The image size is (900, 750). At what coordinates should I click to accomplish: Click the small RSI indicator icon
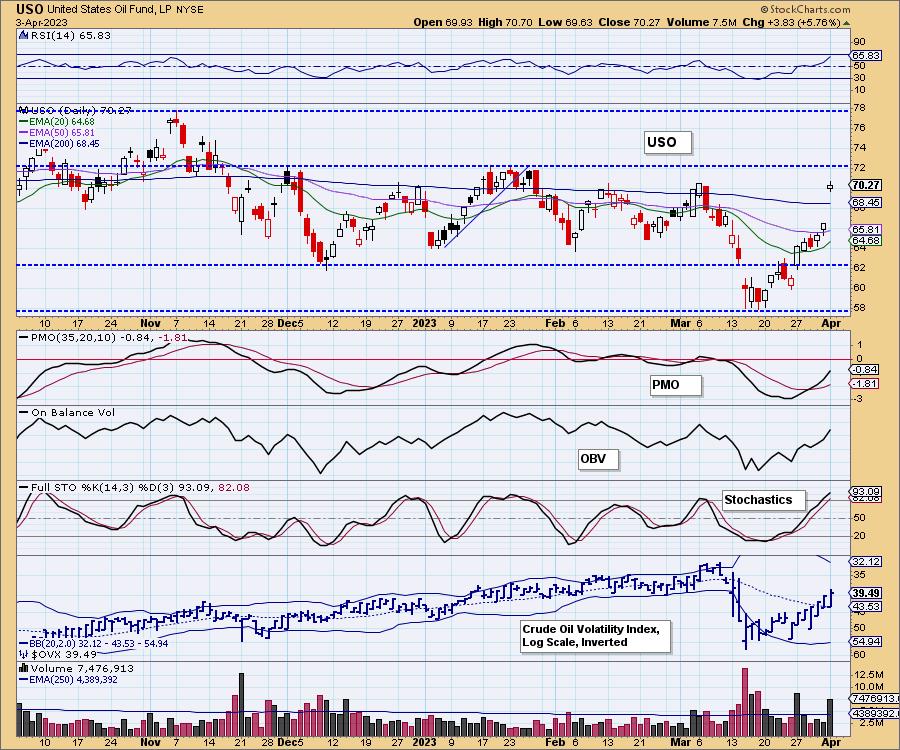tap(23, 35)
